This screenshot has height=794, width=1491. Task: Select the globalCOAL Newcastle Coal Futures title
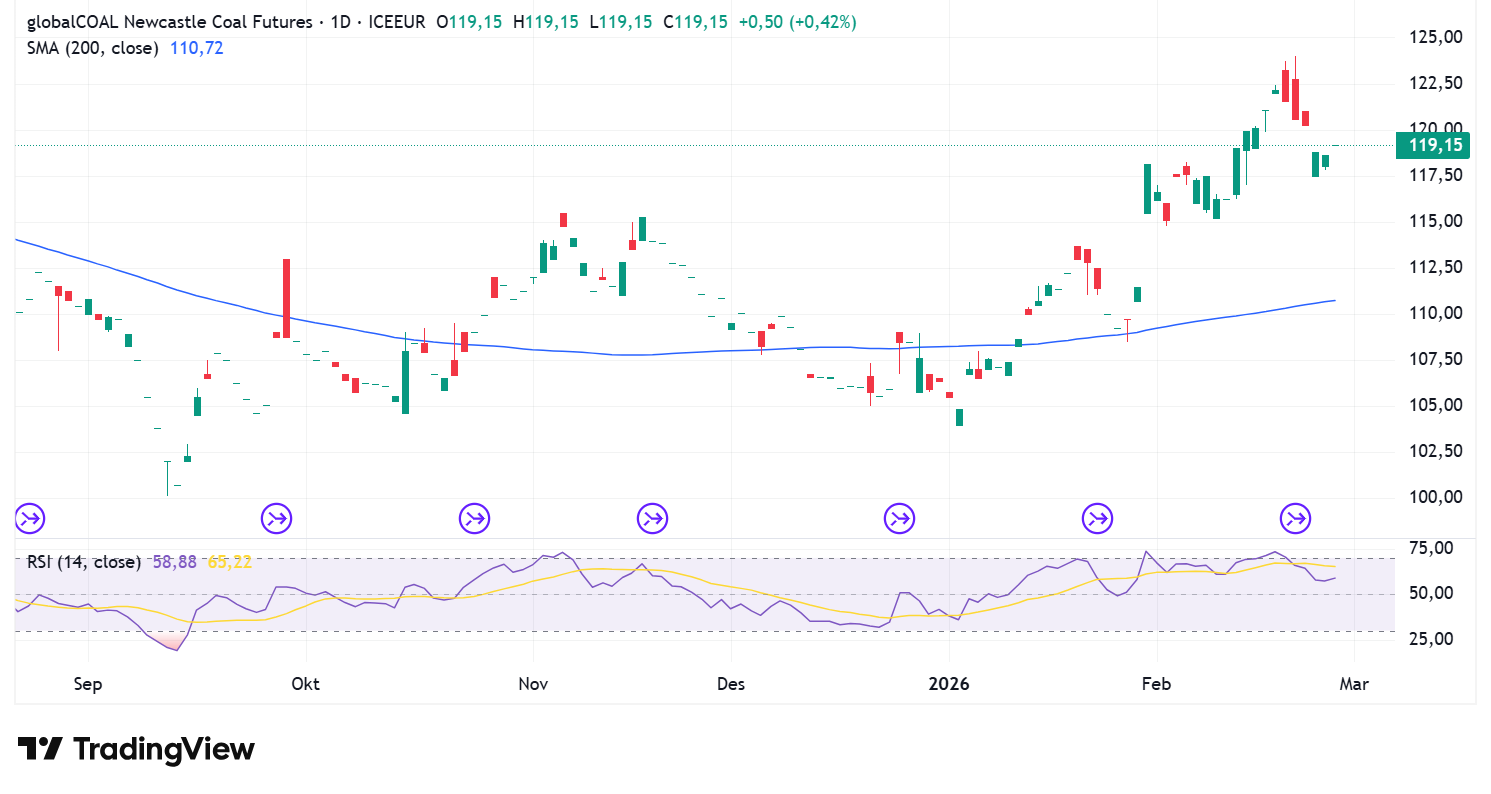pyautogui.click(x=168, y=22)
